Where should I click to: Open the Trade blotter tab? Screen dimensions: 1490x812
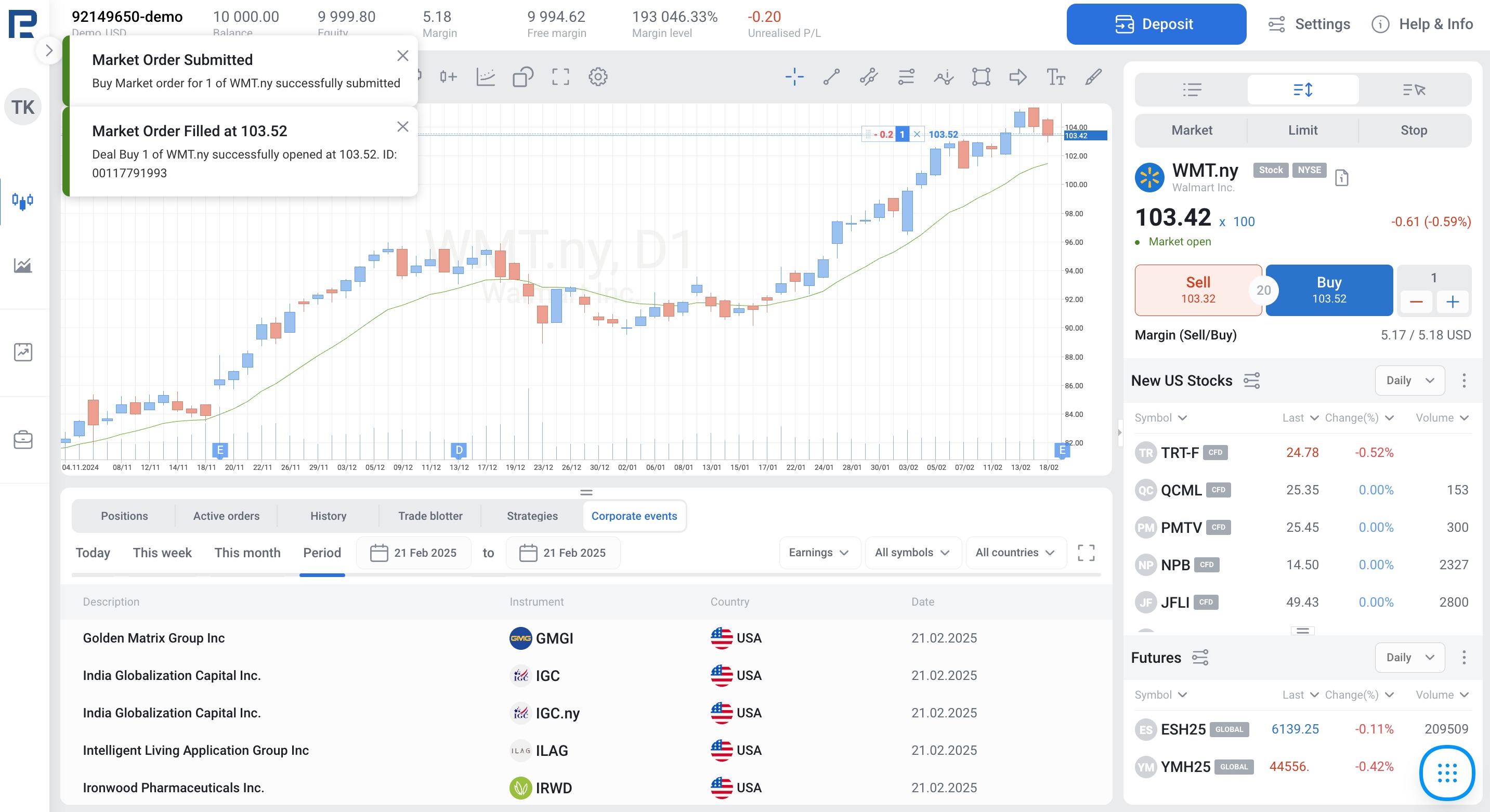pos(430,516)
